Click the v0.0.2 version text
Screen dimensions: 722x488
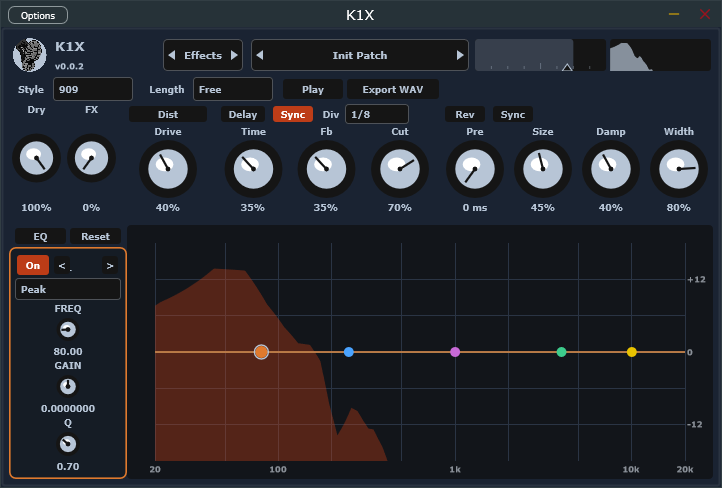[x=69, y=66]
